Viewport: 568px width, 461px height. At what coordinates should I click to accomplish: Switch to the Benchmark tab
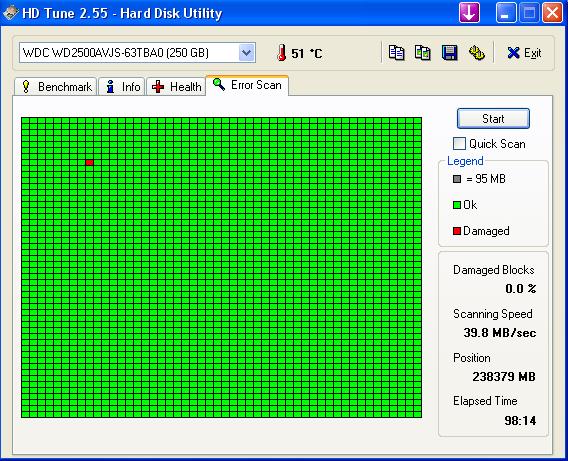click(x=56, y=87)
